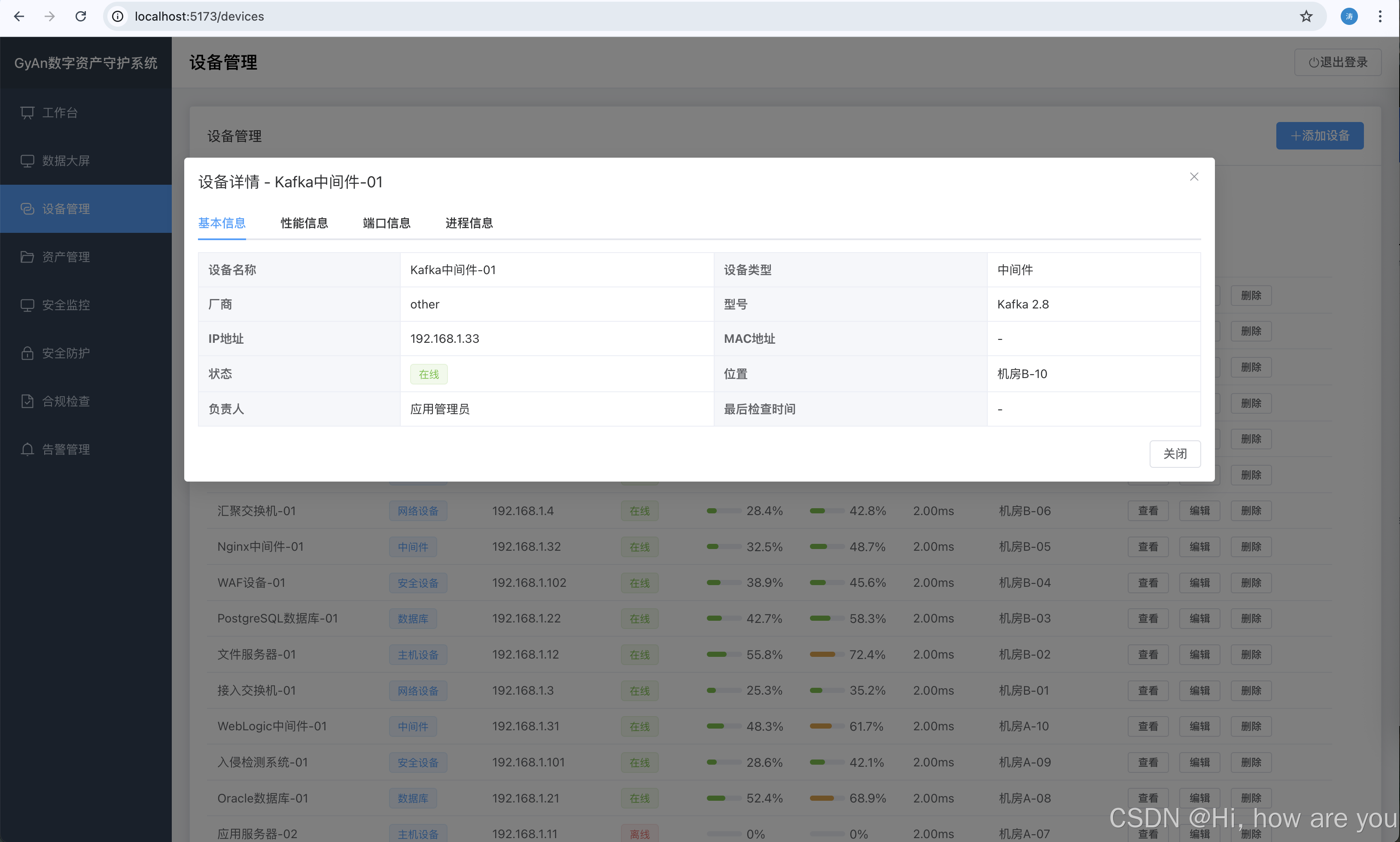The width and height of the screenshot is (1400, 842).
Task: Open the browser three-dot menu
Action: click(x=1379, y=16)
